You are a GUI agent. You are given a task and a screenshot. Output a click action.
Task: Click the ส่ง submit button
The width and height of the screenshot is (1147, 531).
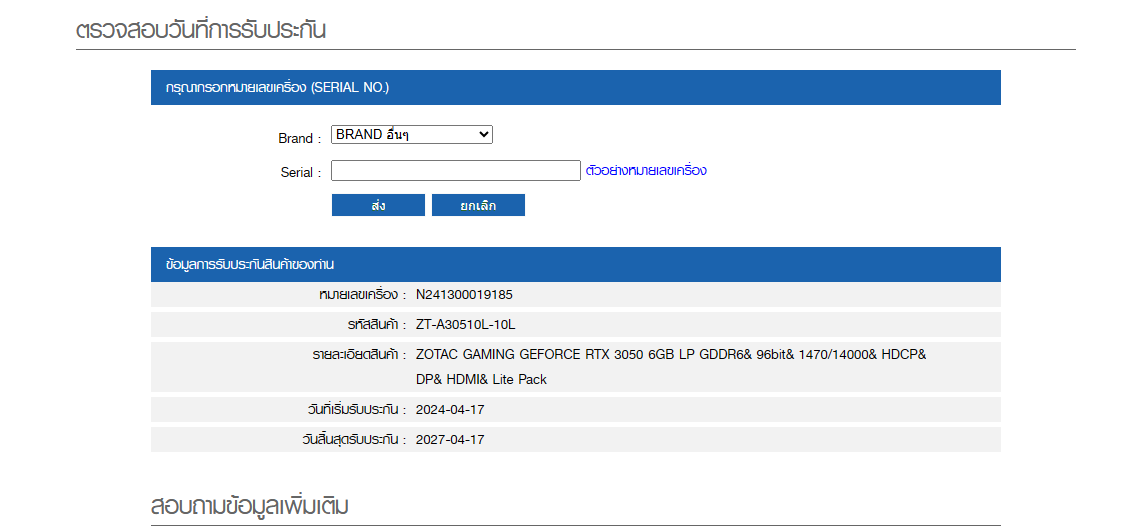378,206
